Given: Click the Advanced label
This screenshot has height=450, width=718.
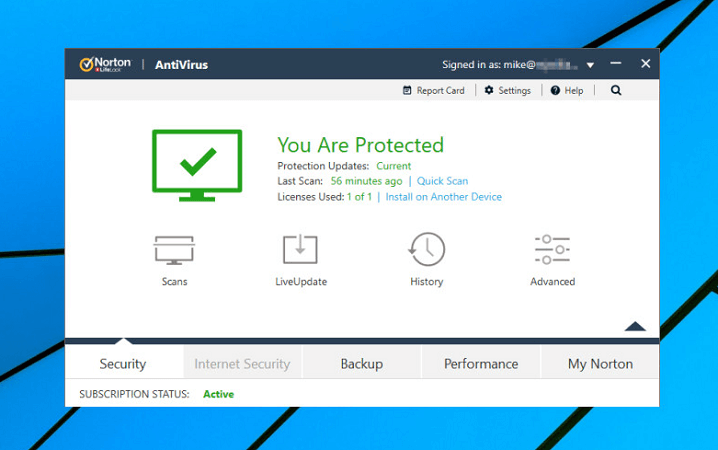Looking at the screenshot, I should [x=552, y=282].
